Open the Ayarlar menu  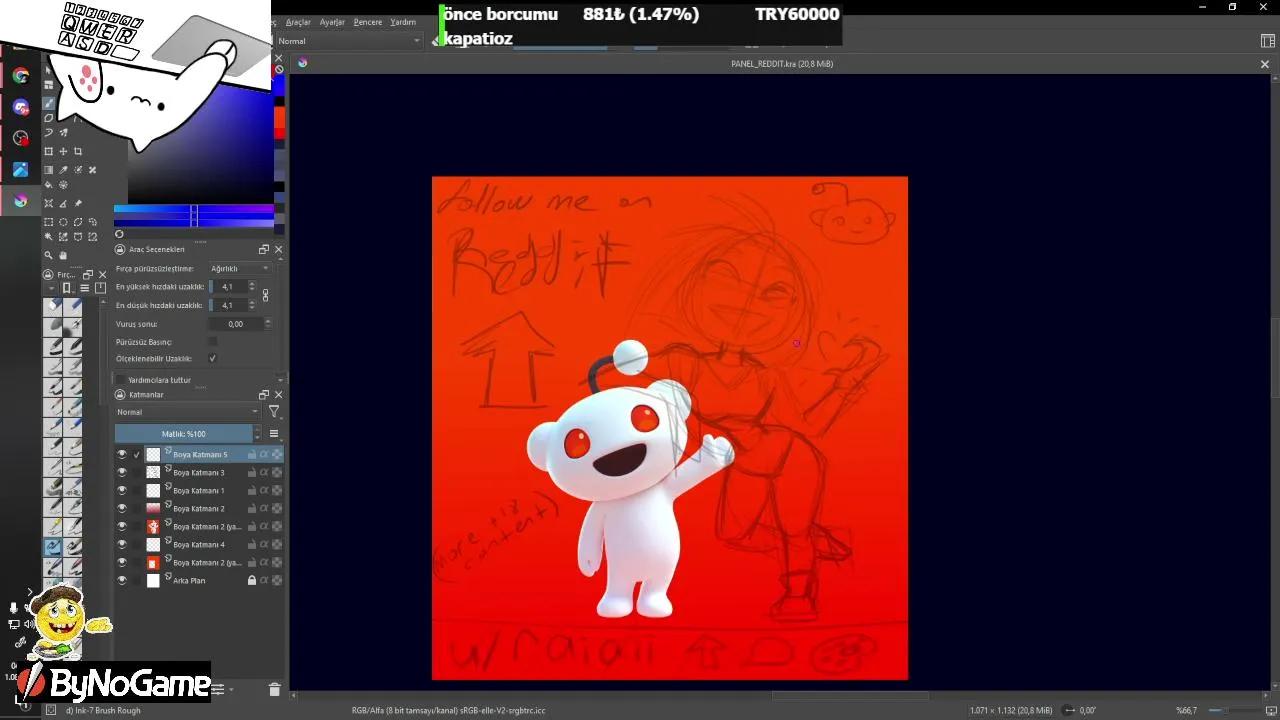[332, 22]
